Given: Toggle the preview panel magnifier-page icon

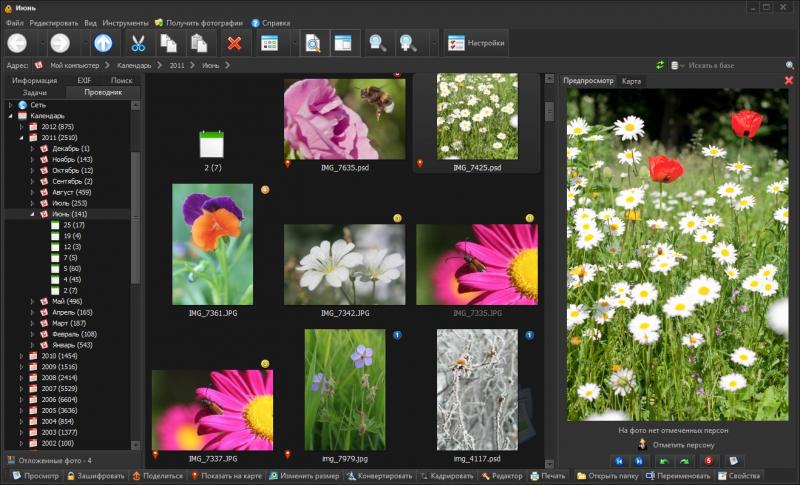Looking at the screenshot, I should tap(313, 43).
